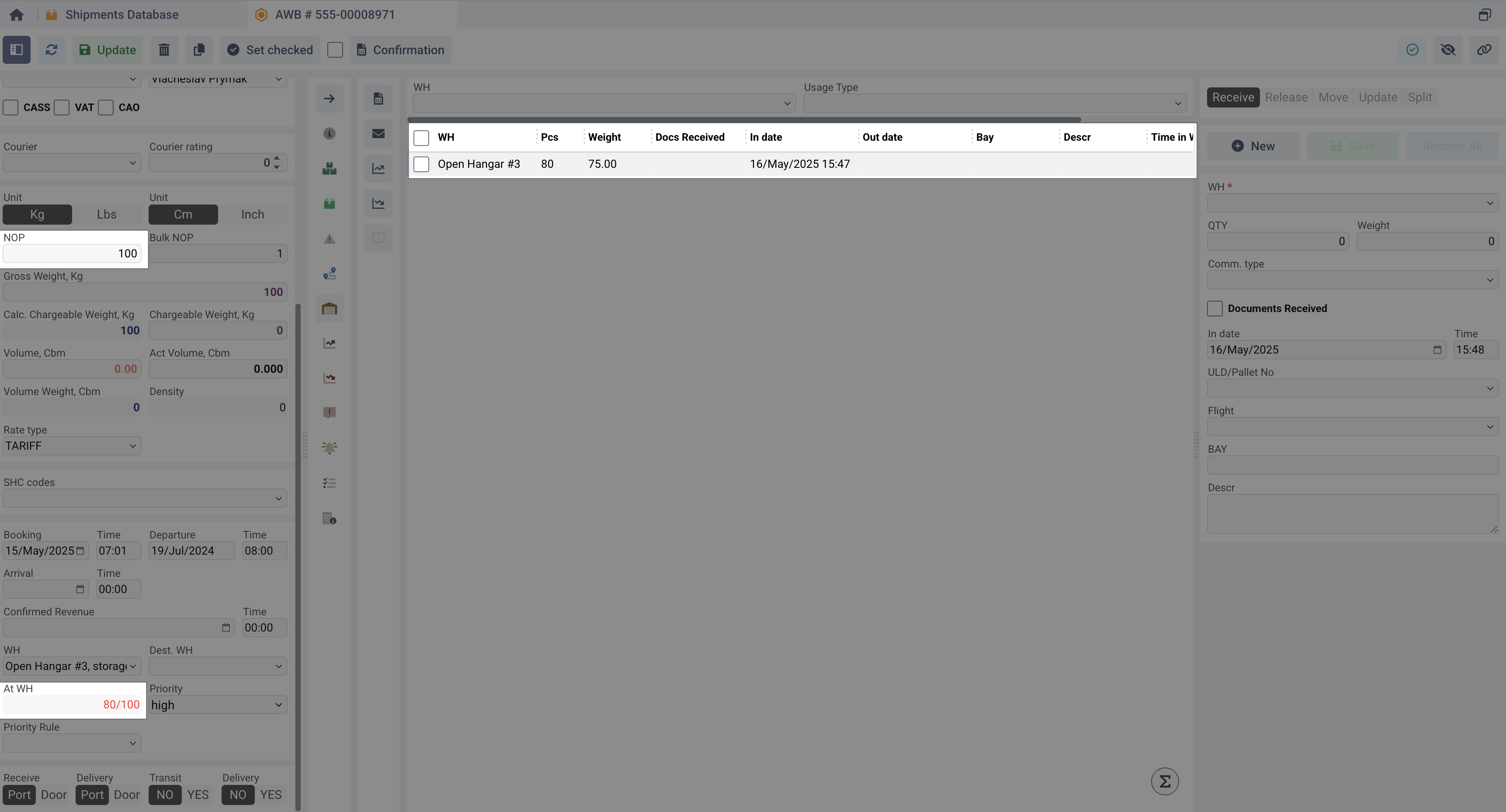Open the warehouse icon in the sidebar
Screen dimensions: 1506x812
pos(329,309)
